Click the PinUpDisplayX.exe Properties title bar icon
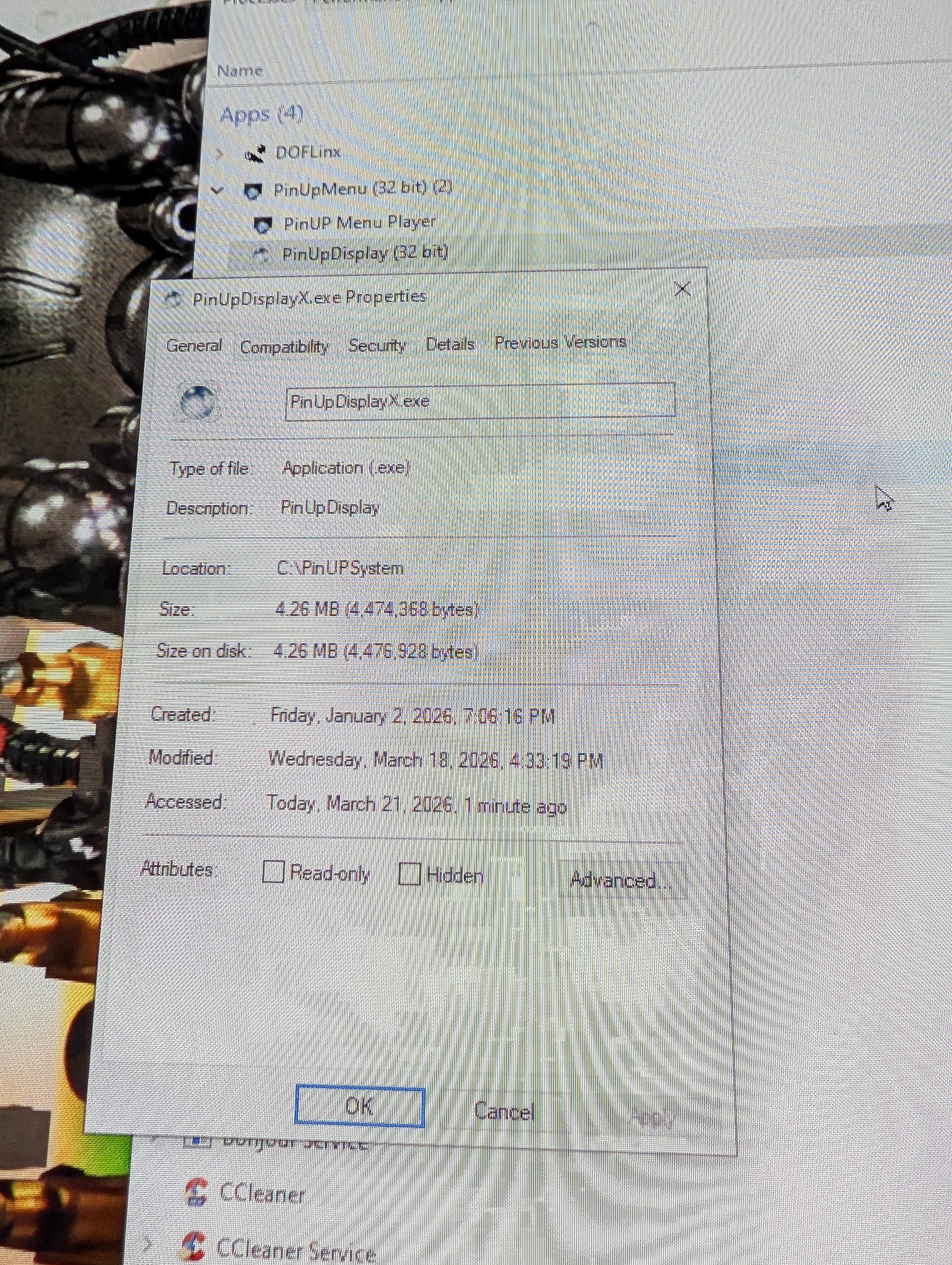This screenshot has width=952, height=1265. click(x=173, y=299)
